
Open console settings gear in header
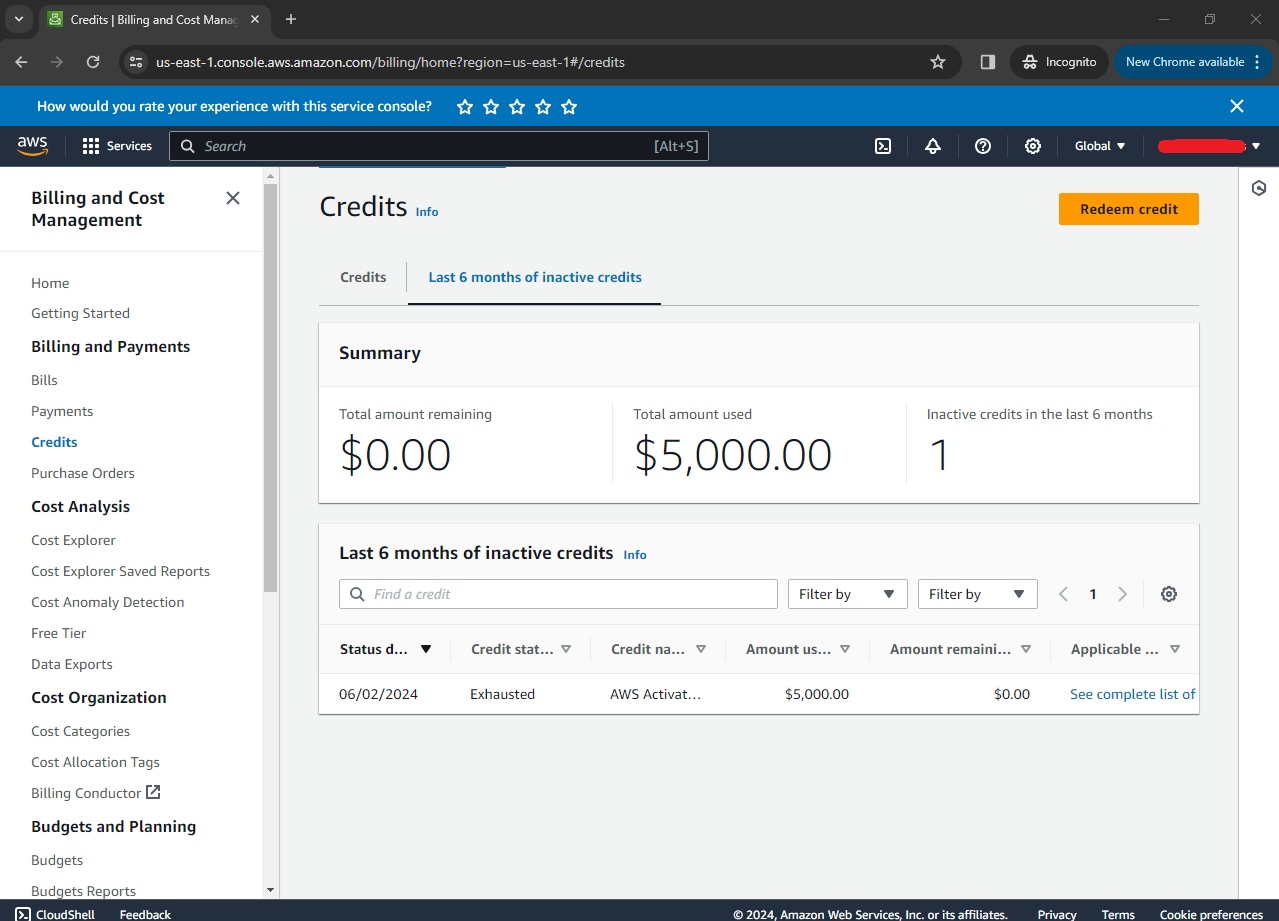click(1033, 146)
